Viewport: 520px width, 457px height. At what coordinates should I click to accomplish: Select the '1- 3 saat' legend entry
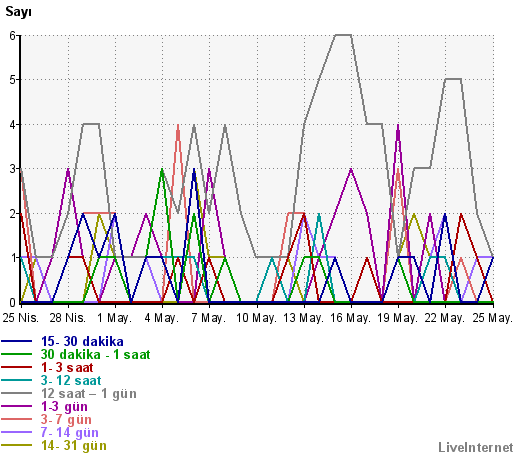[67, 367]
